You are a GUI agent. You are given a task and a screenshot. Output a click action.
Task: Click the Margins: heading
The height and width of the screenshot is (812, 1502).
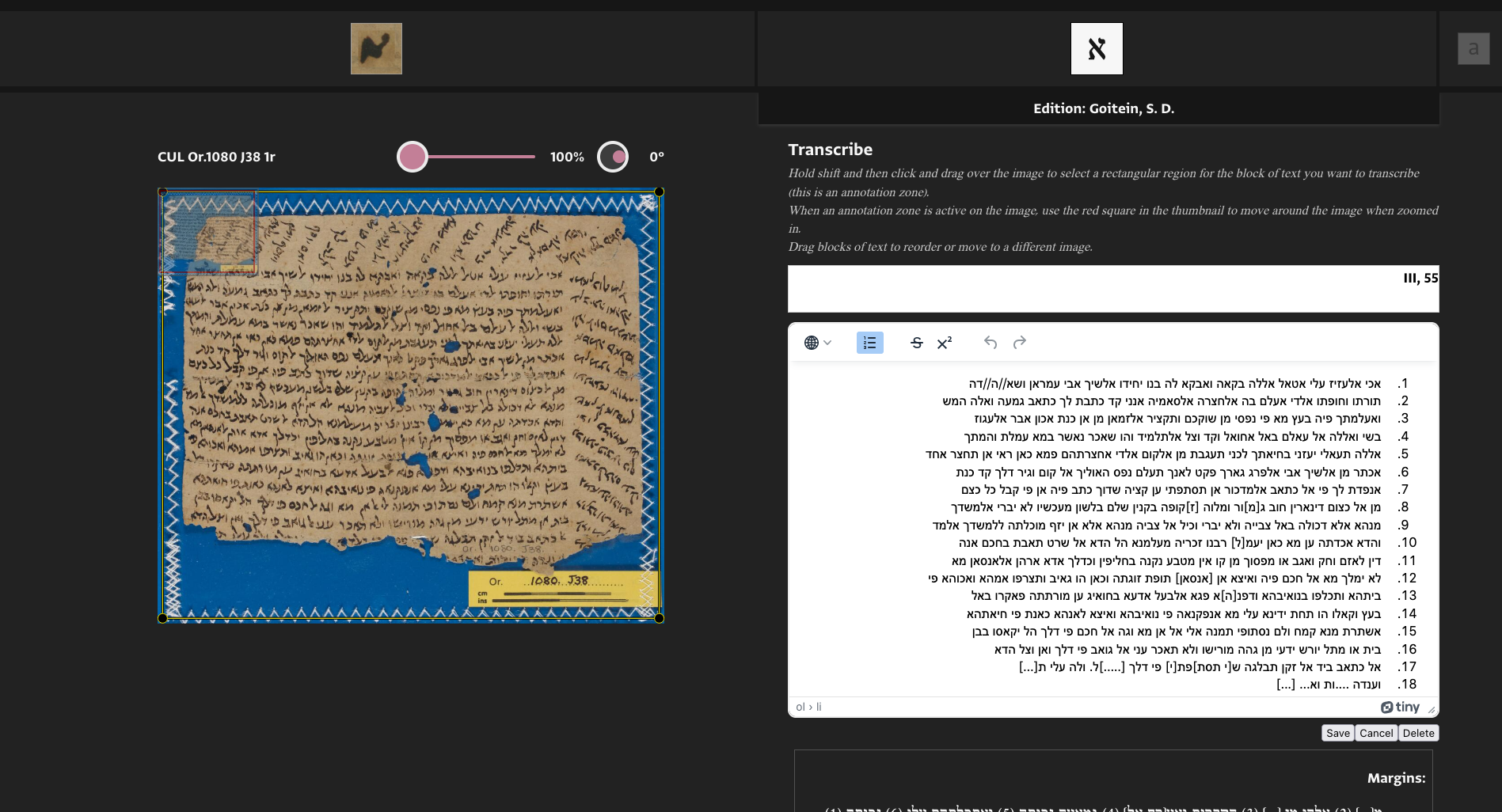pyautogui.click(x=1396, y=778)
